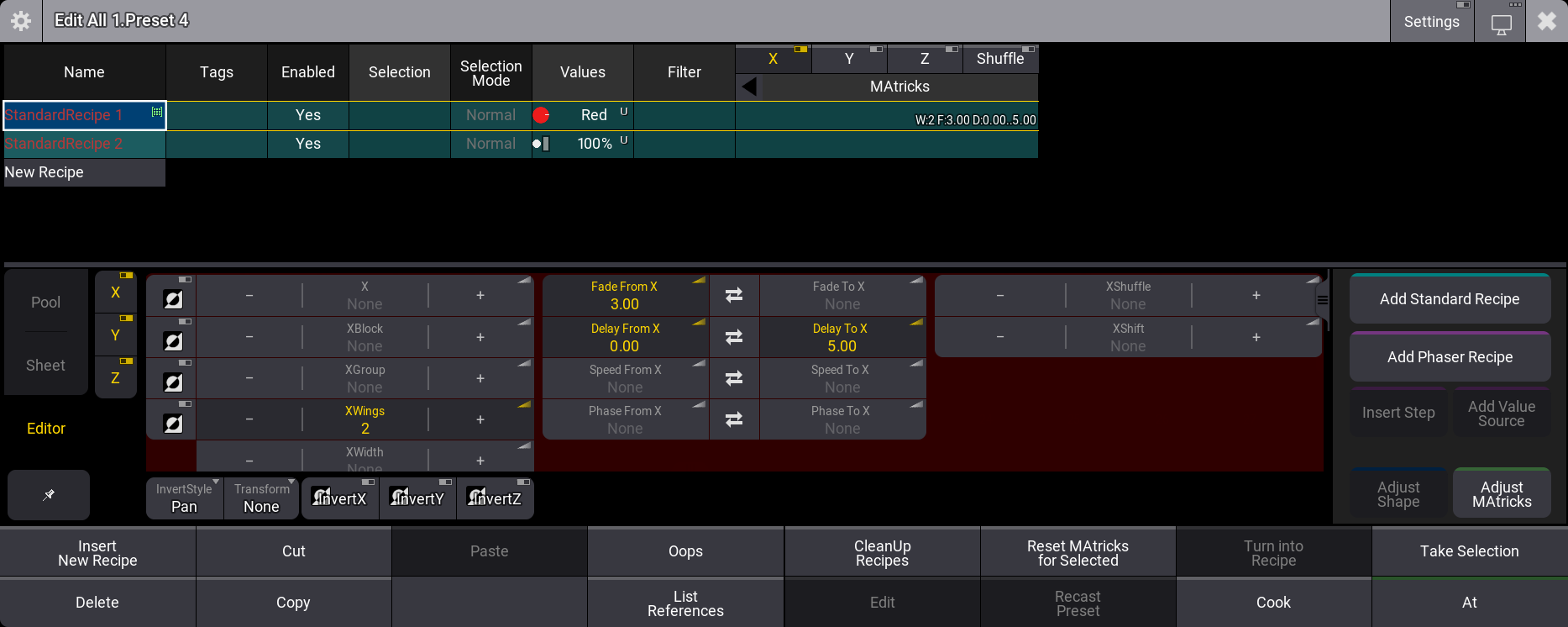Increase XBlock with plus button
The width and height of the screenshot is (1568, 627).
(480, 337)
